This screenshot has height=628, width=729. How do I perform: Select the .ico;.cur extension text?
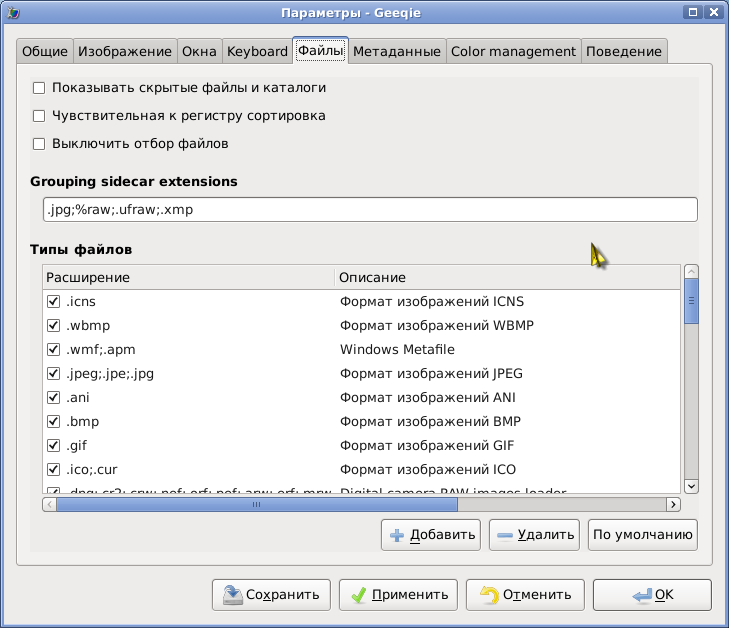[x=92, y=470]
